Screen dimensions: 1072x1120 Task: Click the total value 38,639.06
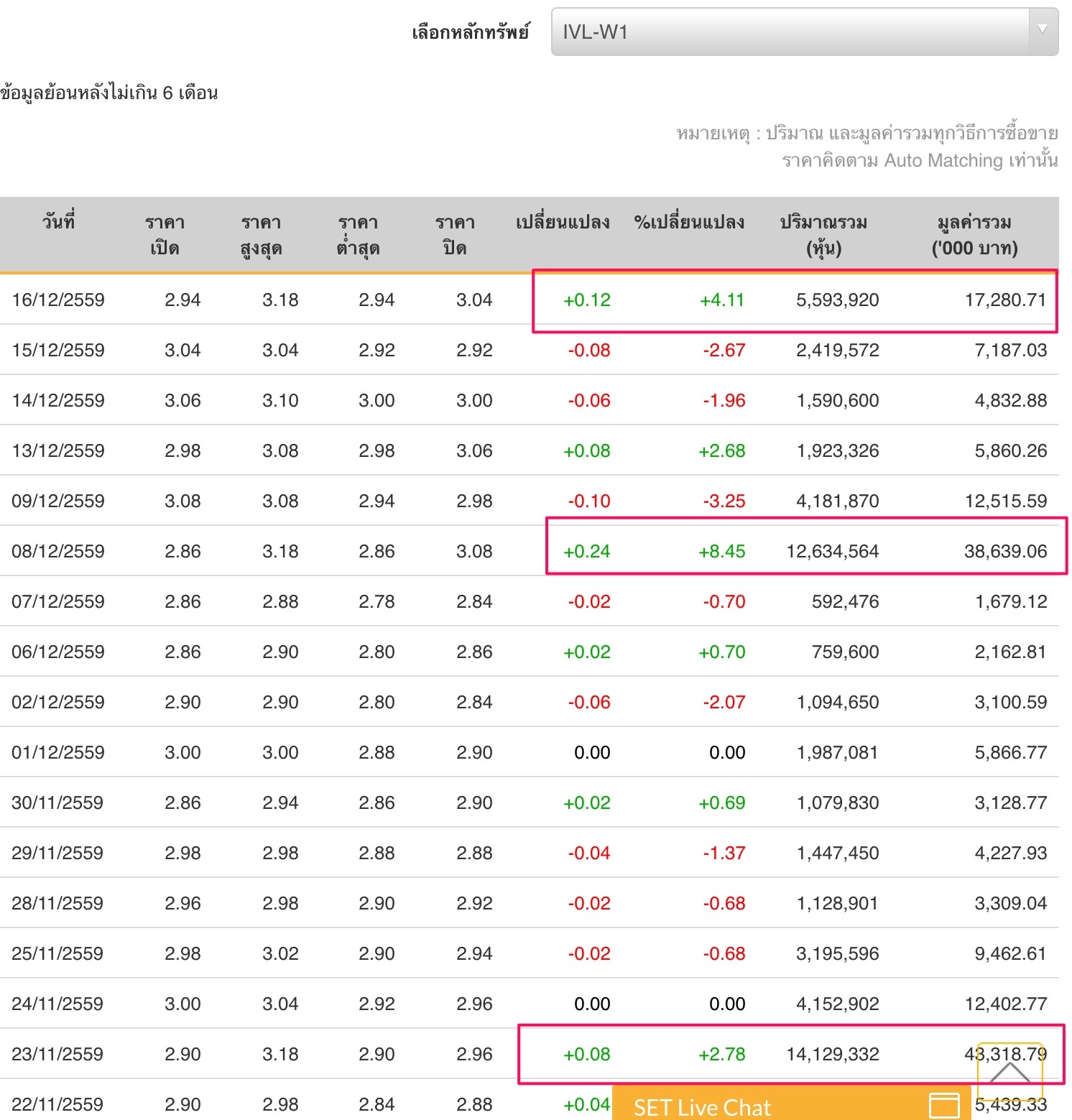(x=1006, y=551)
